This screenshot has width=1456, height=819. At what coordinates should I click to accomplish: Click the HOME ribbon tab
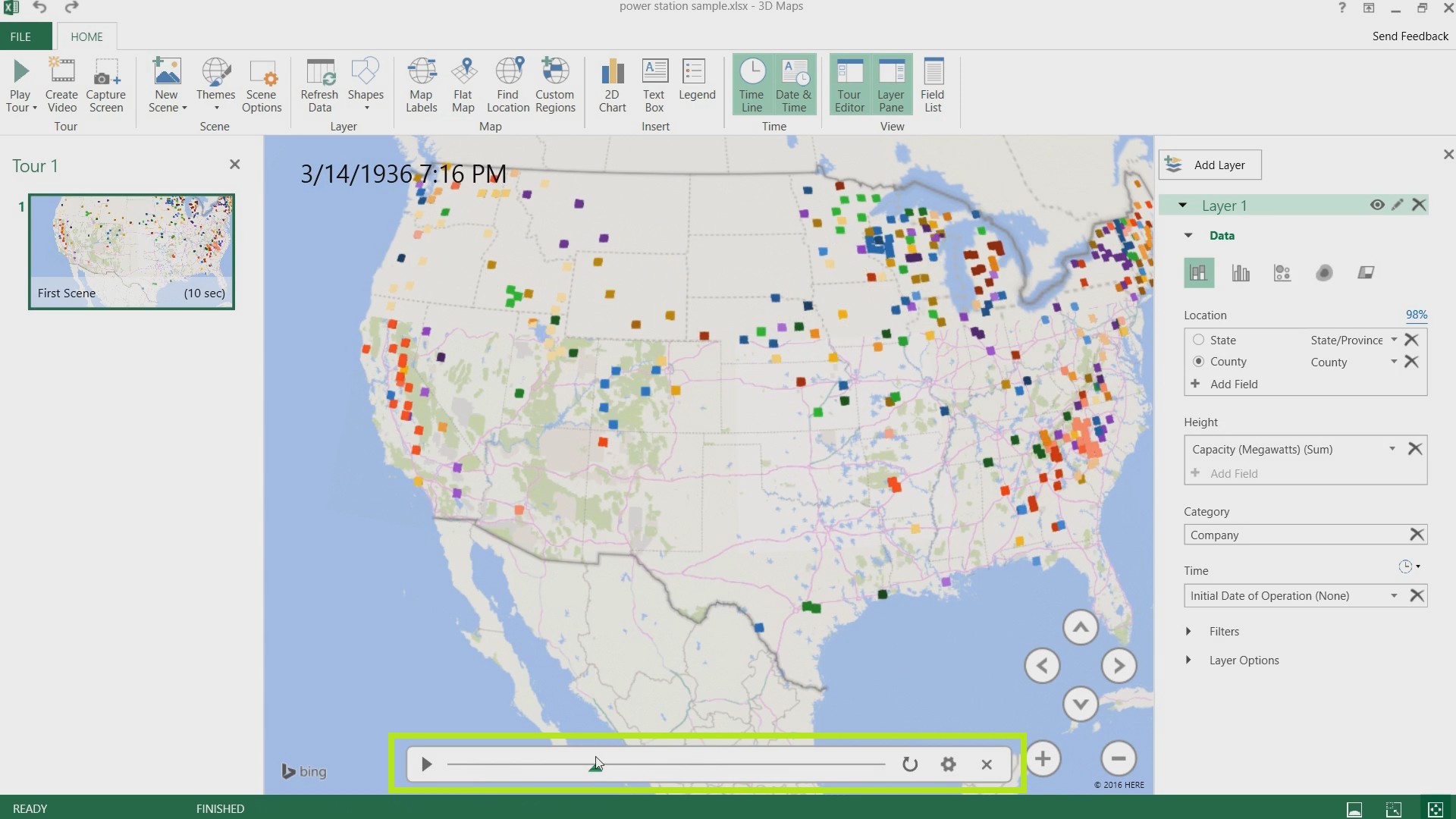86,37
